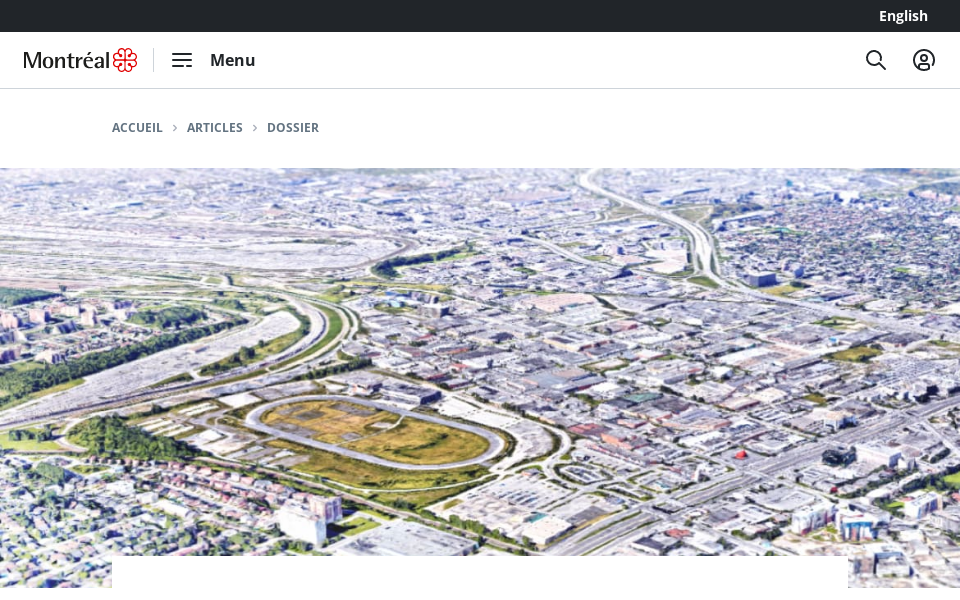The width and height of the screenshot is (960, 600).
Task: Open navigation via the three-line menu icon
Action: [182, 60]
